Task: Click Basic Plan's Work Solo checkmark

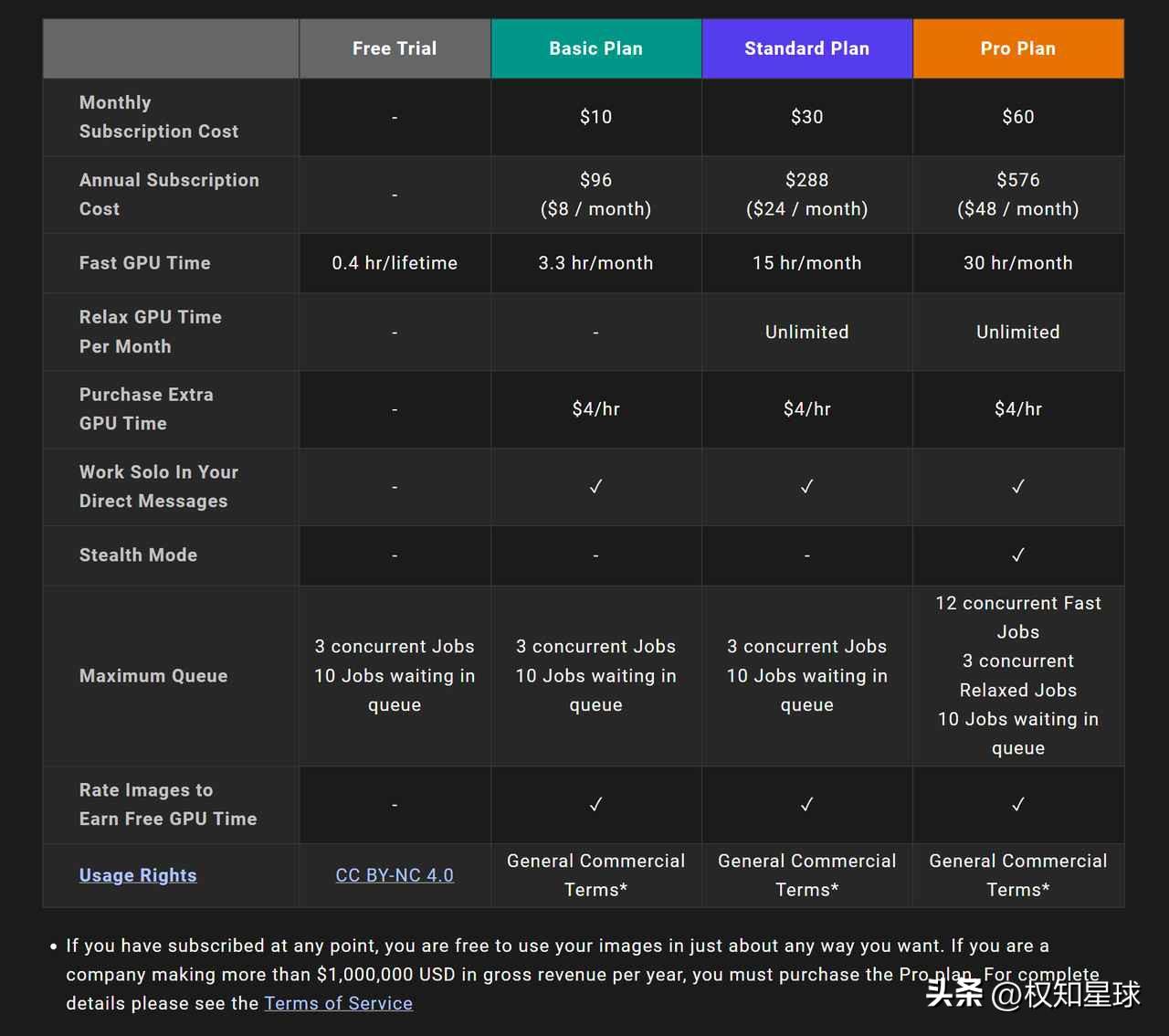Action: click(x=595, y=487)
